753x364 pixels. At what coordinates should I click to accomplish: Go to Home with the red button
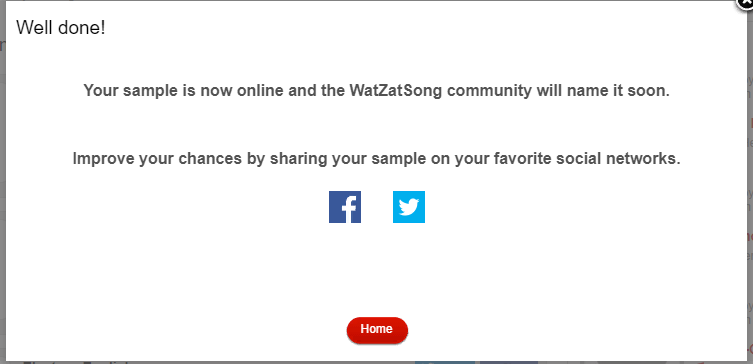click(x=377, y=330)
